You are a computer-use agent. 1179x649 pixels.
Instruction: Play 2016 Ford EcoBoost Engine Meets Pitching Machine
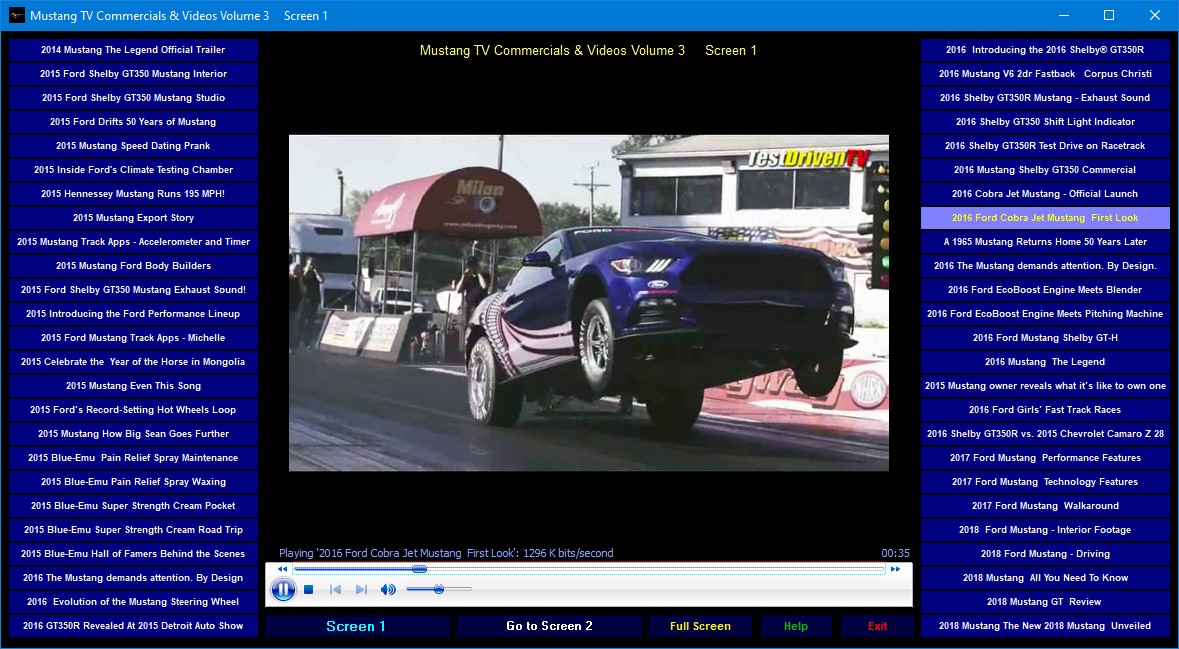(x=1045, y=314)
